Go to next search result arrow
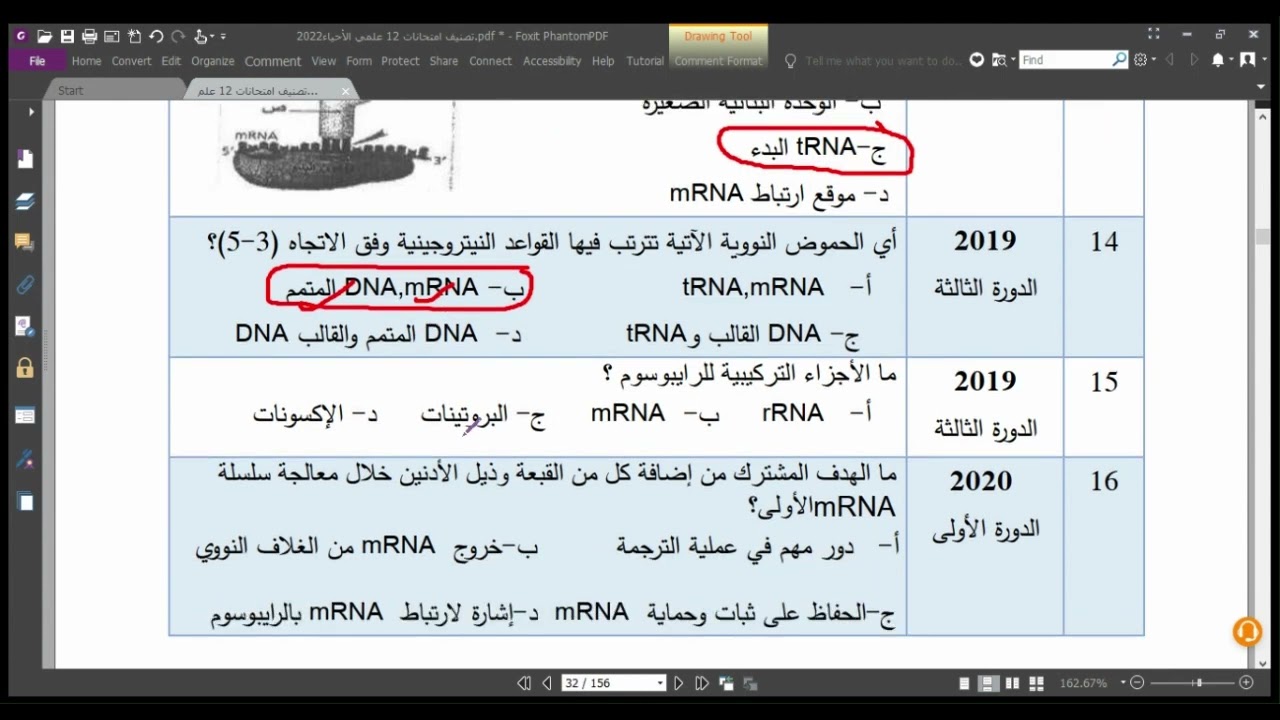The width and height of the screenshot is (1280, 720). (1194, 60)
